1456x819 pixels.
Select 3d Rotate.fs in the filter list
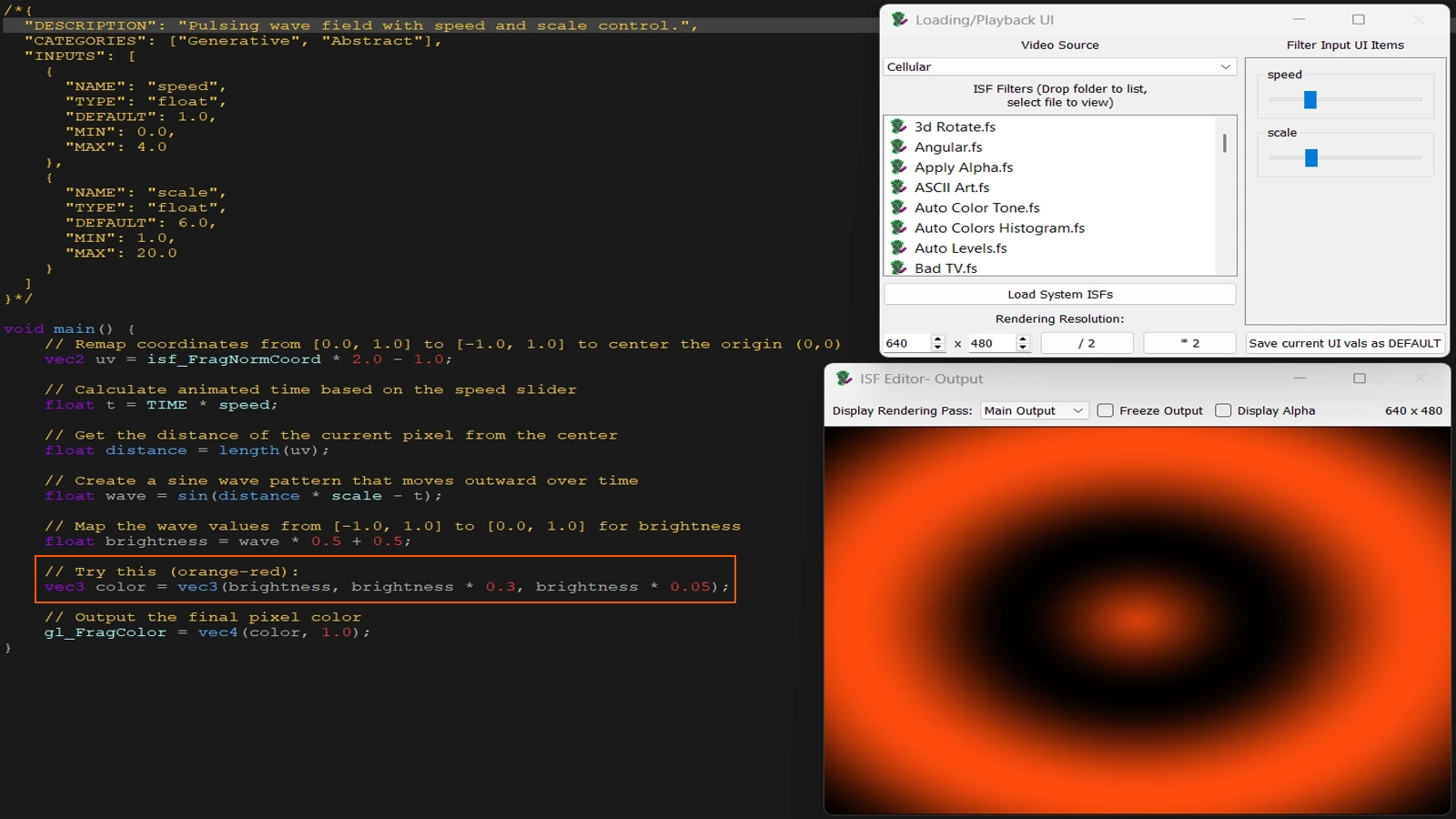(x=1049, y=126)
